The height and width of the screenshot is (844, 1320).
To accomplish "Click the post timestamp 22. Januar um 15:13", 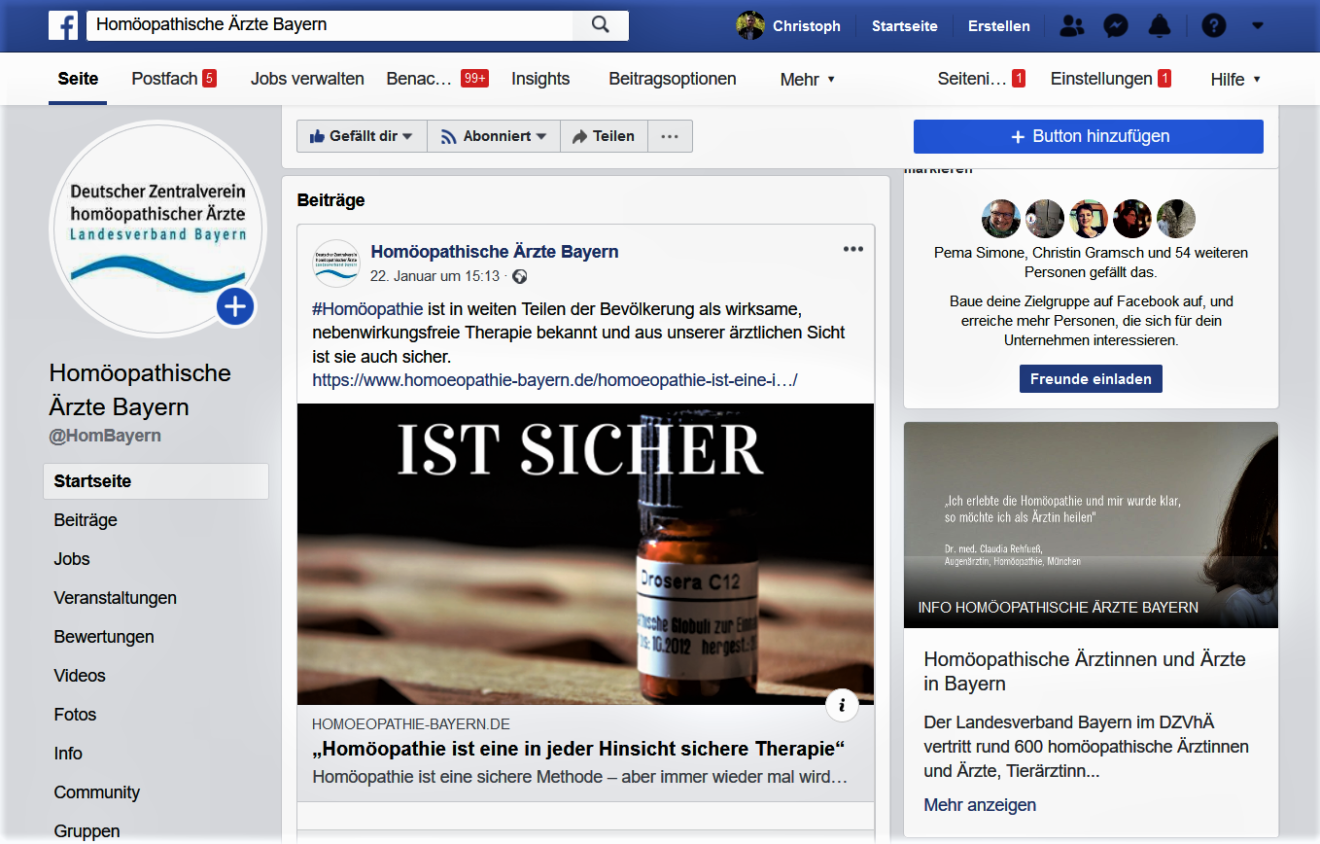I will point(435,276).
